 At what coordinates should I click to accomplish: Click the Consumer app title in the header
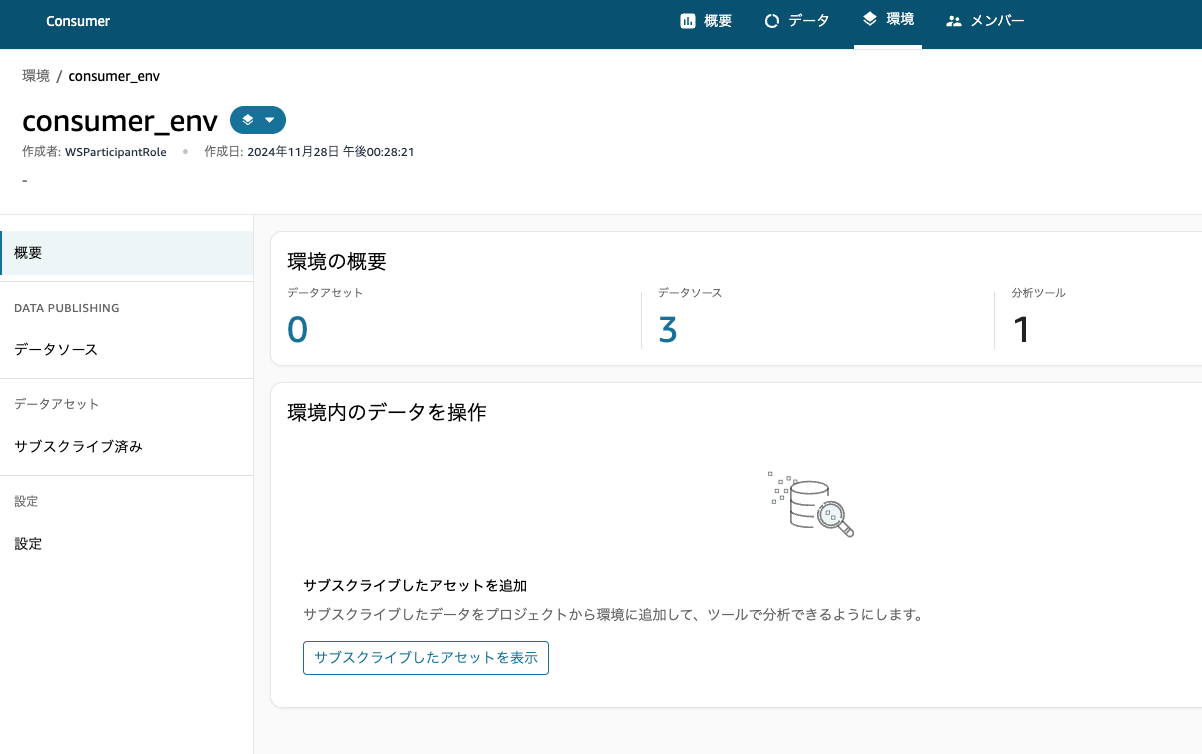77,20
